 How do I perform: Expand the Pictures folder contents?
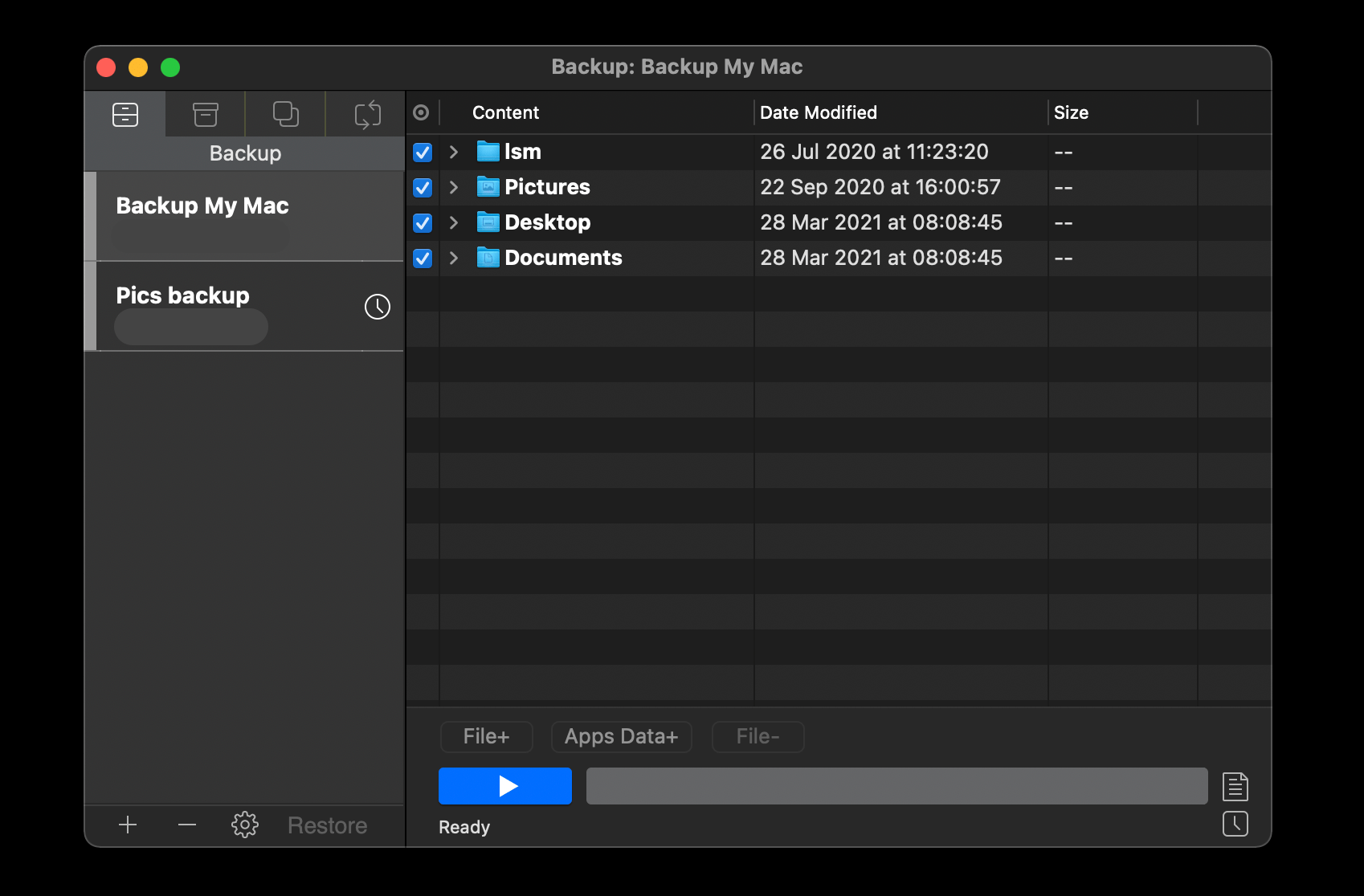tap(454, 187)
